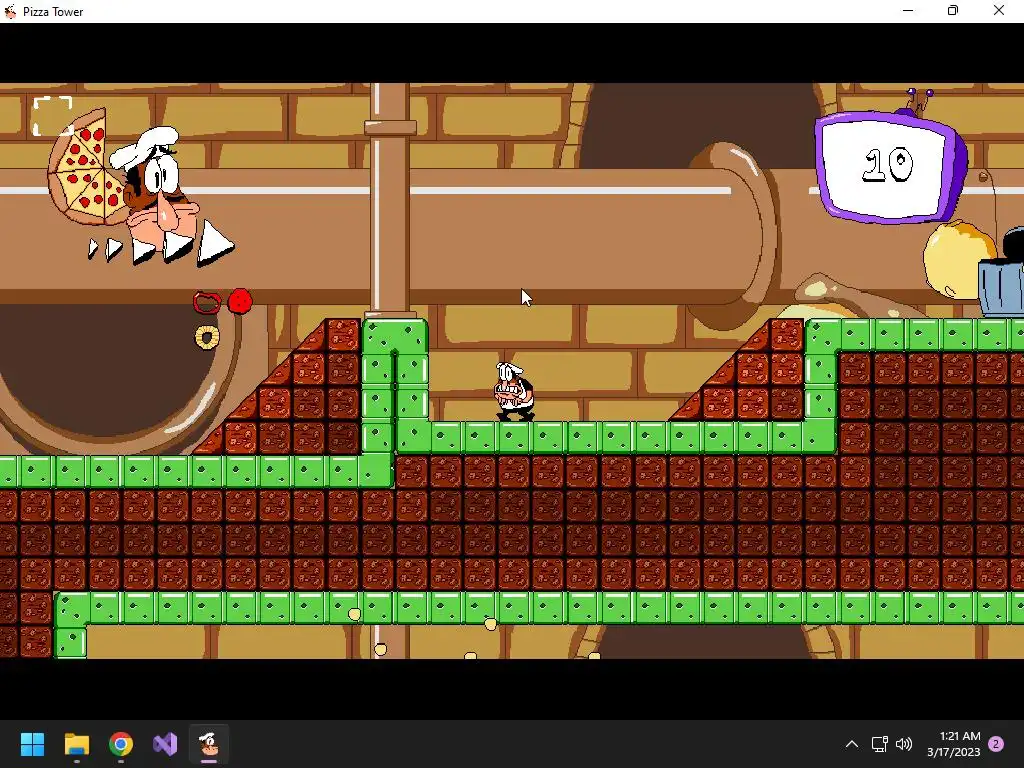
Task: Collect the red tomato topping
Action: [x=240, y=301]
